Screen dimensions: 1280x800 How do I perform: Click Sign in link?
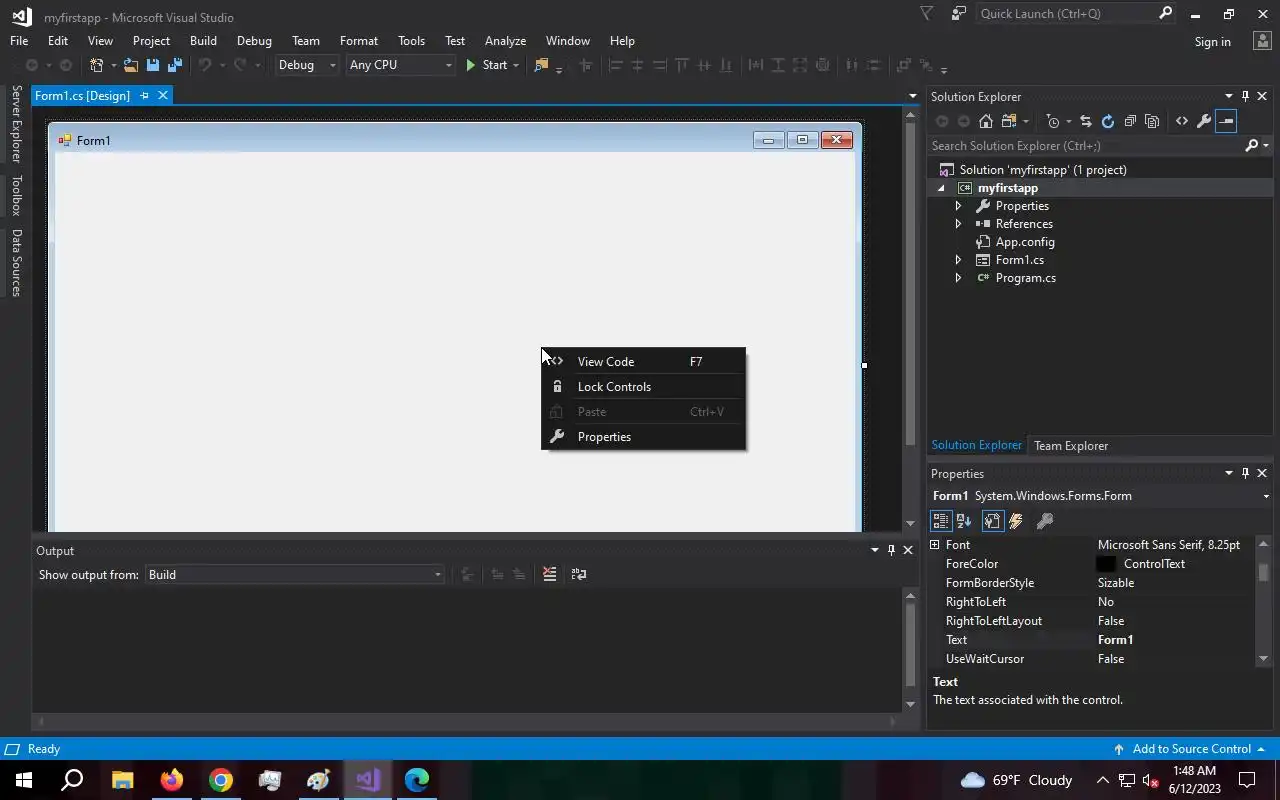tap(1212, 42)
